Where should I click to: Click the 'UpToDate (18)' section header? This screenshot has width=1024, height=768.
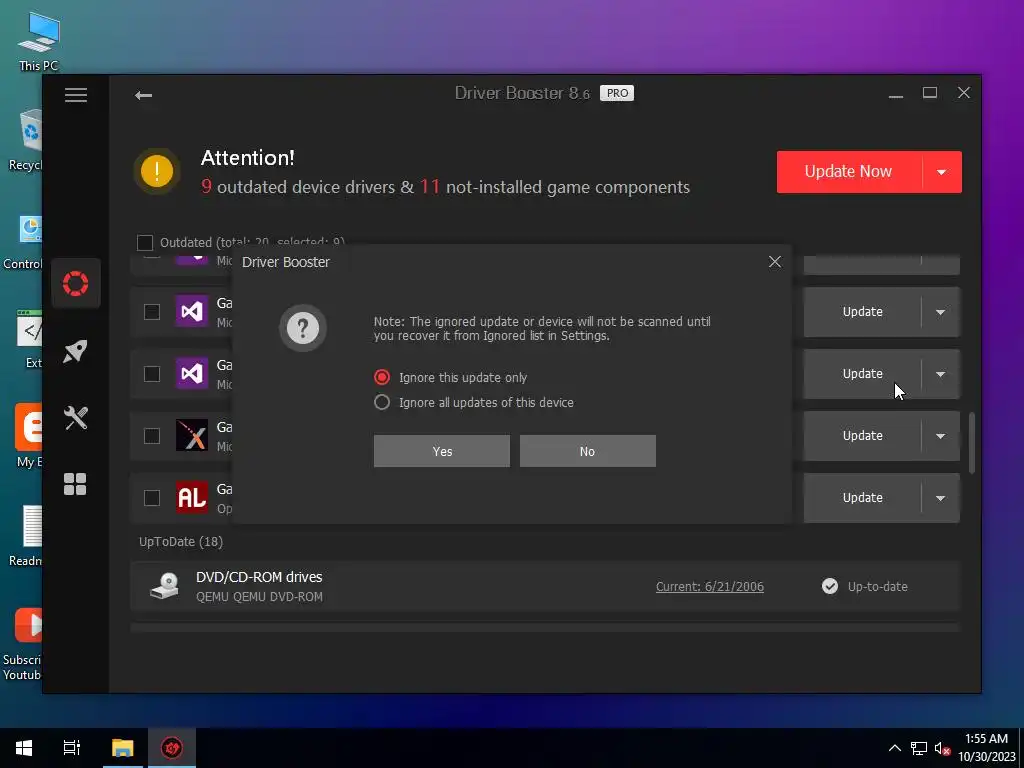point(181,541)
